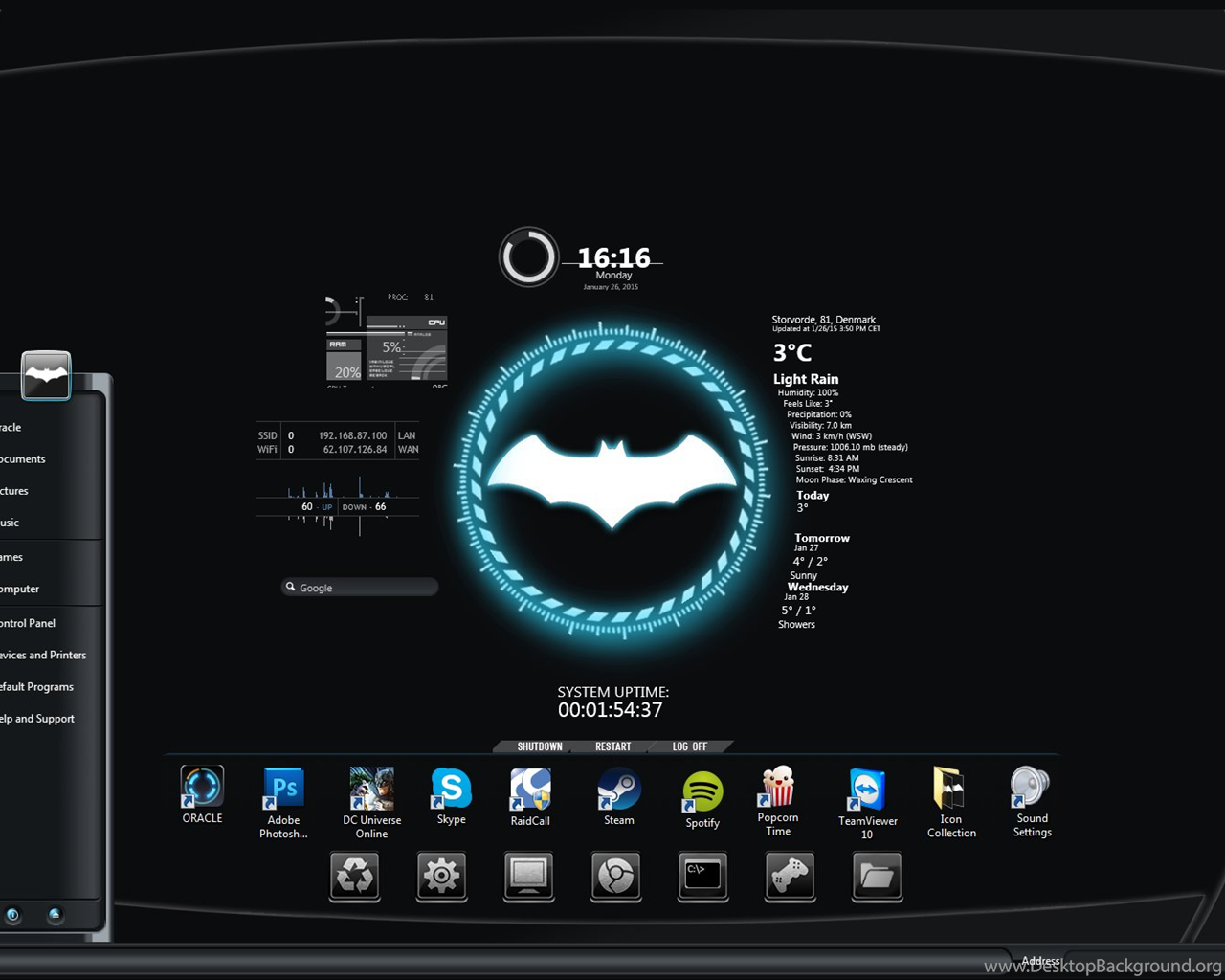
Task: Open Music in Start menu
Action: [10, 523]
